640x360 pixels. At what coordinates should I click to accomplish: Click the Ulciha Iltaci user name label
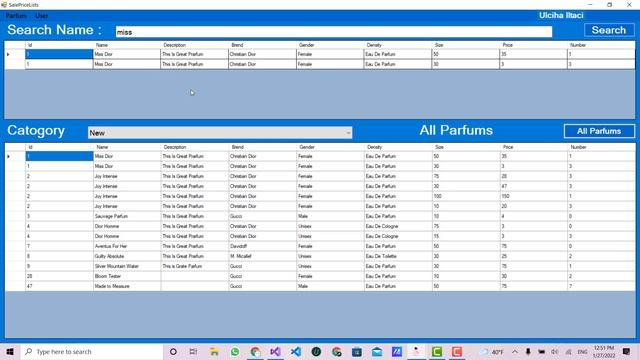tap(561, 16)
